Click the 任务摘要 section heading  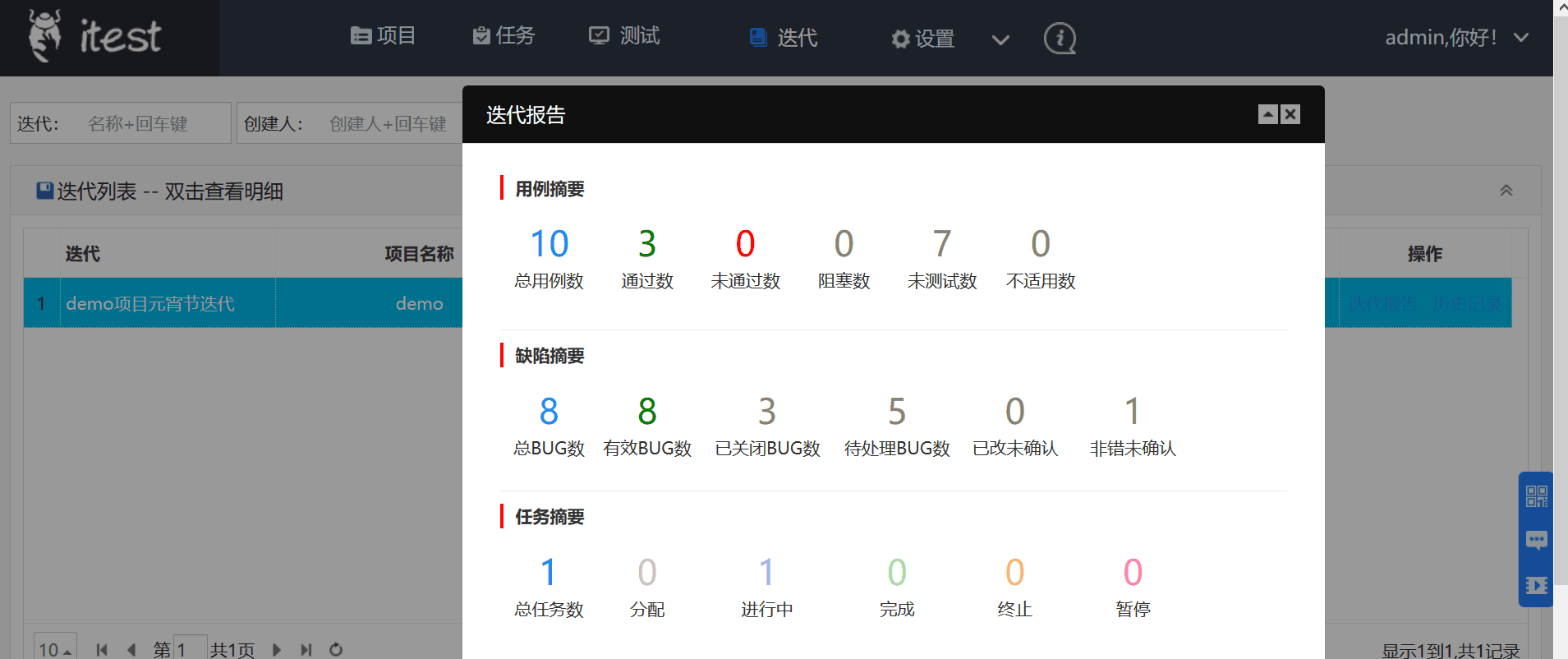point(549,517)
